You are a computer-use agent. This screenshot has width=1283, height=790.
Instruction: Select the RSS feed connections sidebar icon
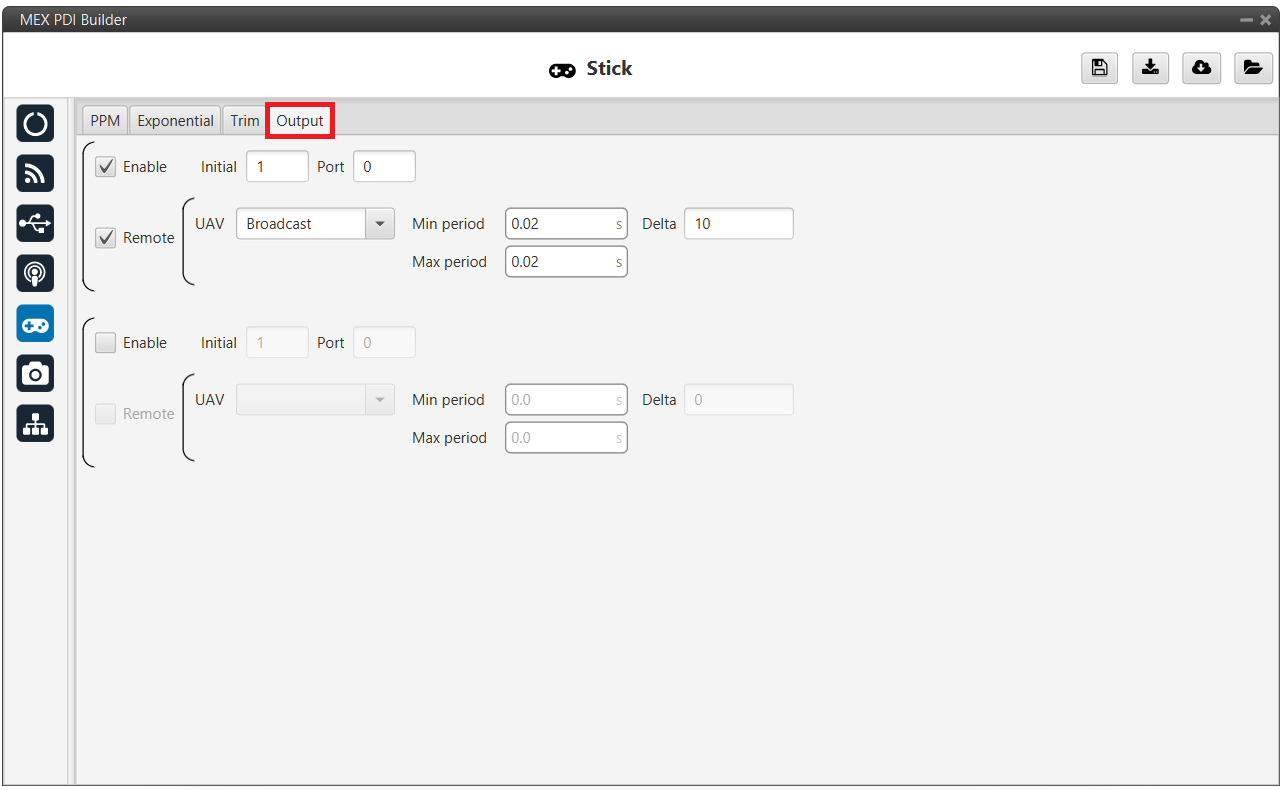pos(35,174)
